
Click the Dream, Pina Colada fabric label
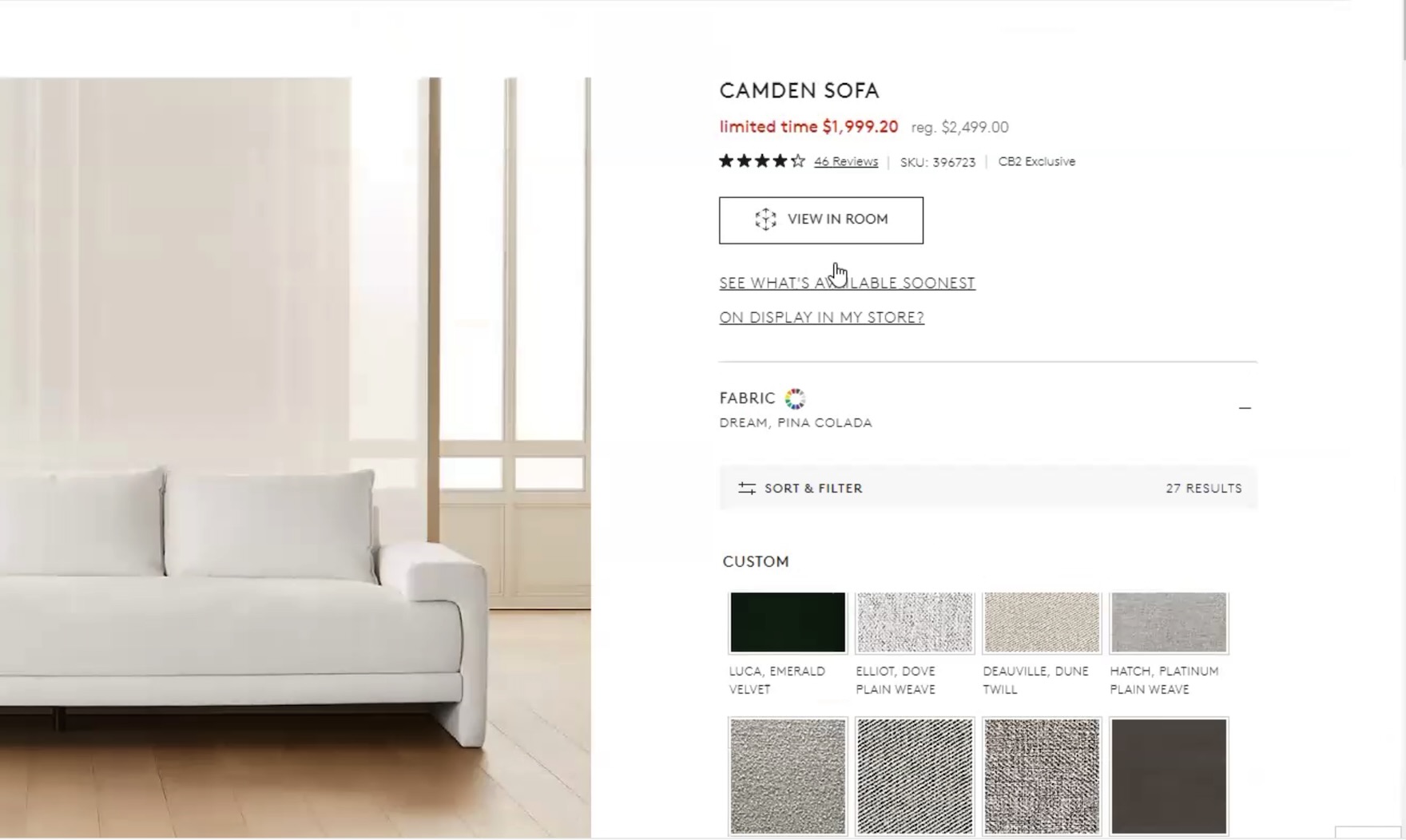(796, 422)
